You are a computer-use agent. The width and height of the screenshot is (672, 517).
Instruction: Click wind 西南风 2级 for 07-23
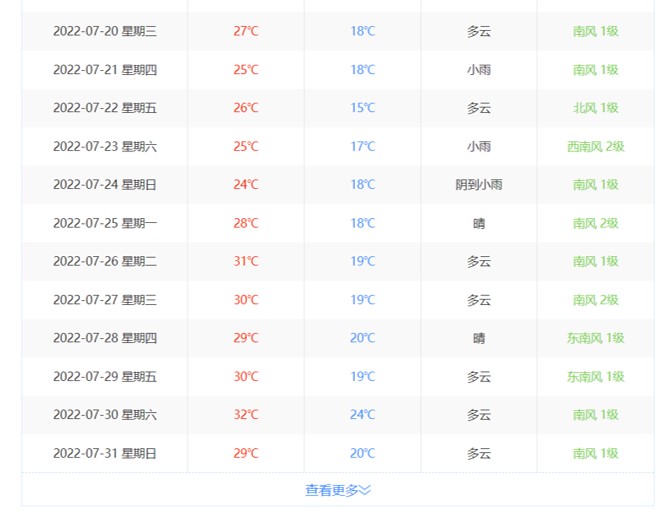[x=596, y=147]
